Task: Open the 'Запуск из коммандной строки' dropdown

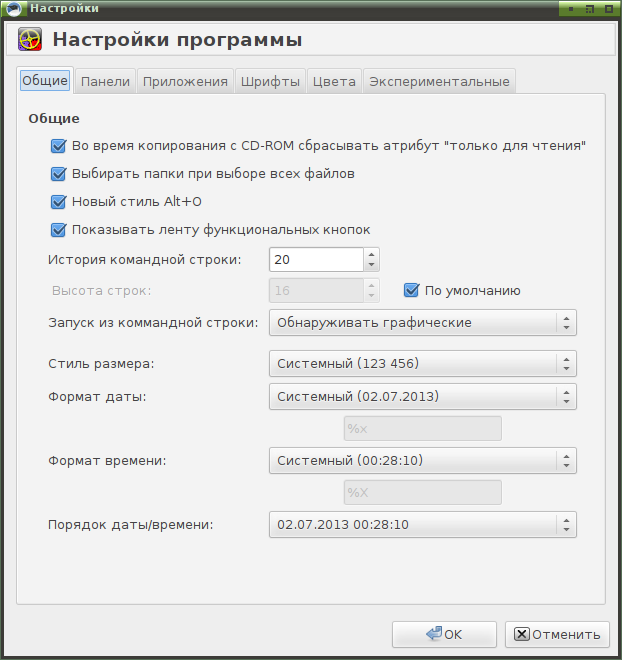Action: tap(423, 323)
